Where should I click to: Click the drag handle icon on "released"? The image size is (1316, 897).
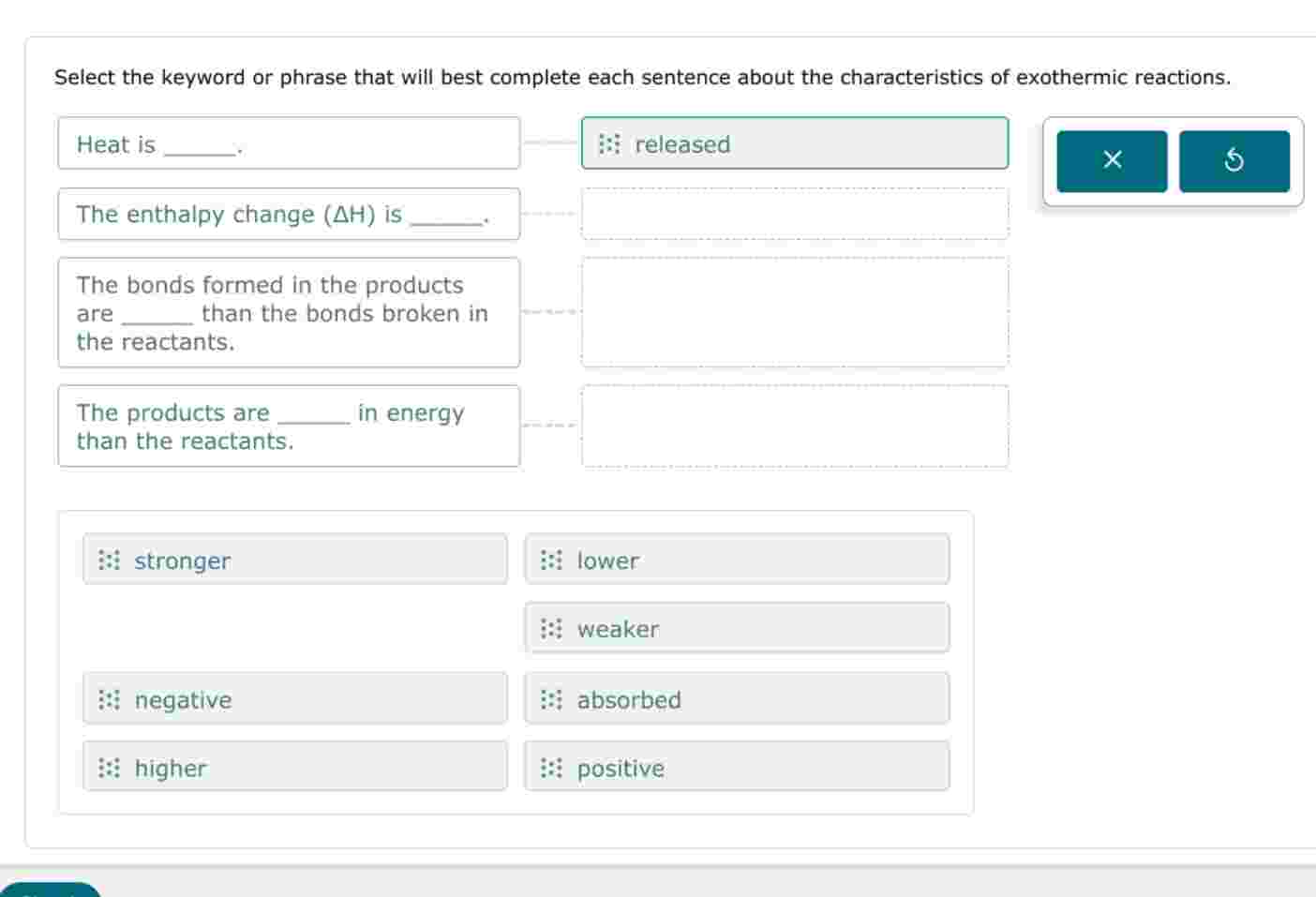point(610,144)
